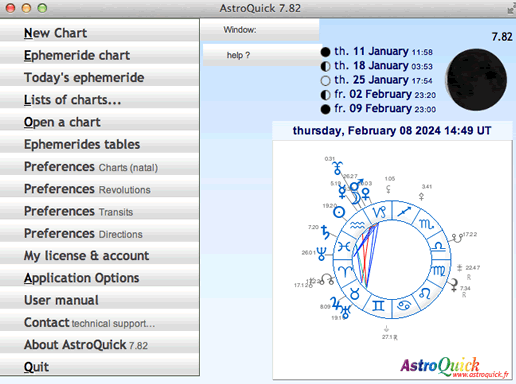
Task: Click the Leo sign segment
Action: (425, 293)
